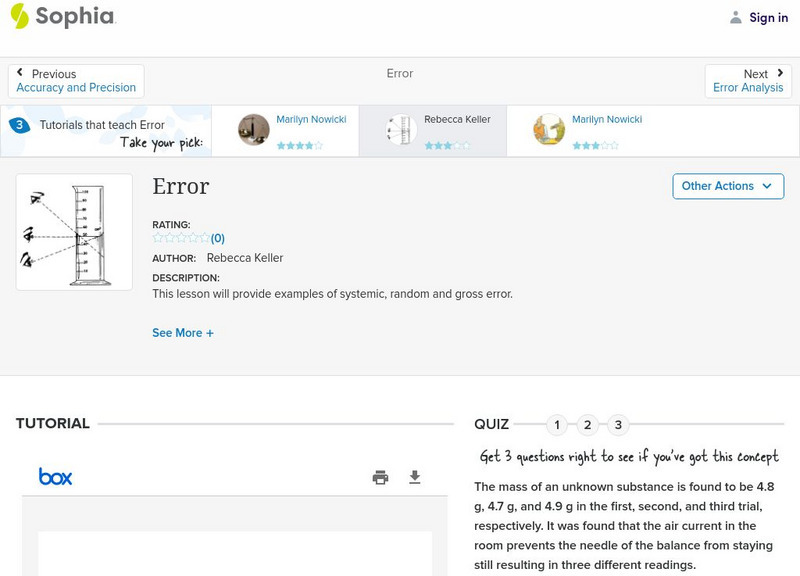Select the Rebecca Keller tutorial tab
This screenshot has height=576, width=800.
click(433, 131)
